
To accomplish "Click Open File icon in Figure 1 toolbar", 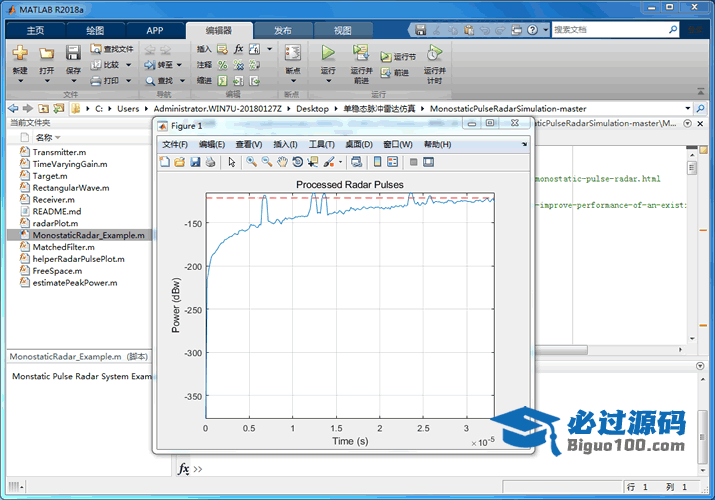I will [180, 162].
